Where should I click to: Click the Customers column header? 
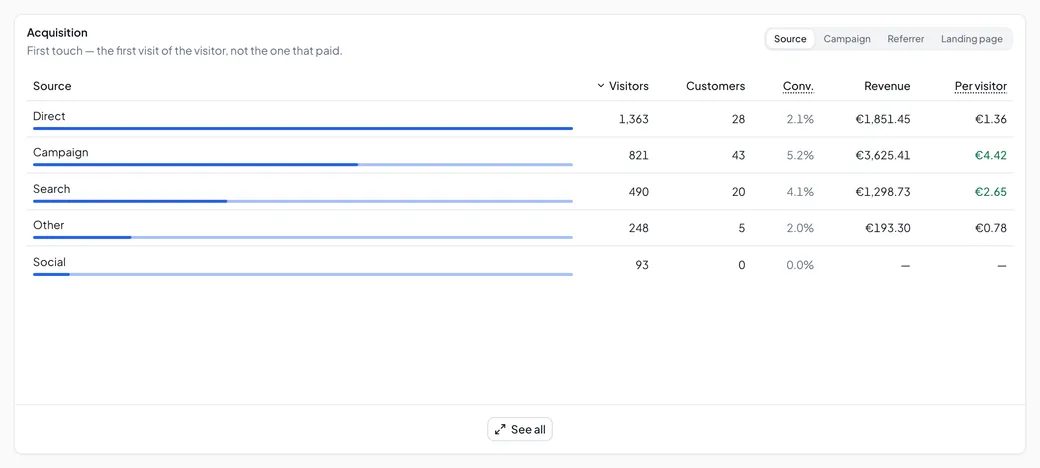coord(715,86)
